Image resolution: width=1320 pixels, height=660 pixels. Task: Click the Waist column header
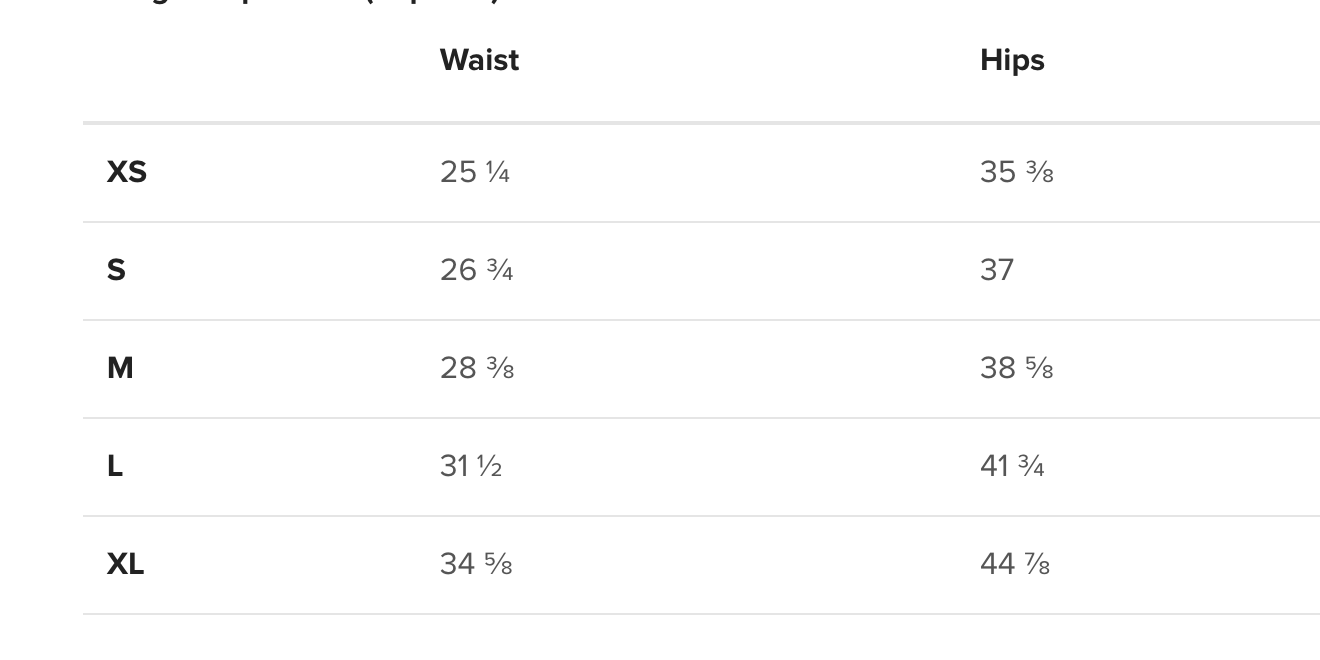coord(479,60)
